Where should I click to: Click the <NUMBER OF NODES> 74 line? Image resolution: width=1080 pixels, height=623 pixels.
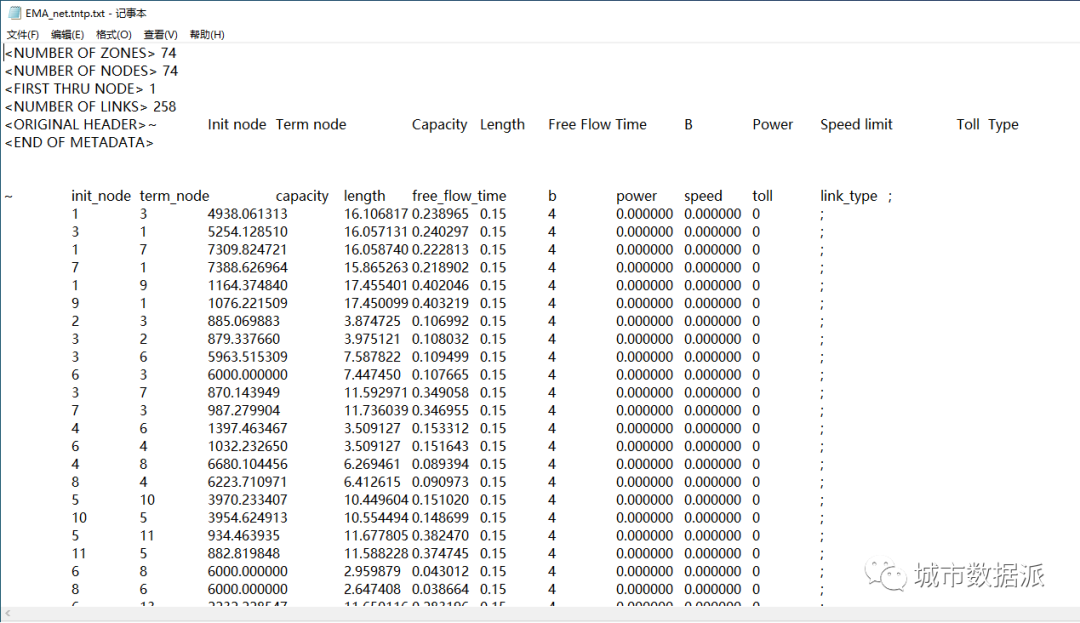click(91, 71)
